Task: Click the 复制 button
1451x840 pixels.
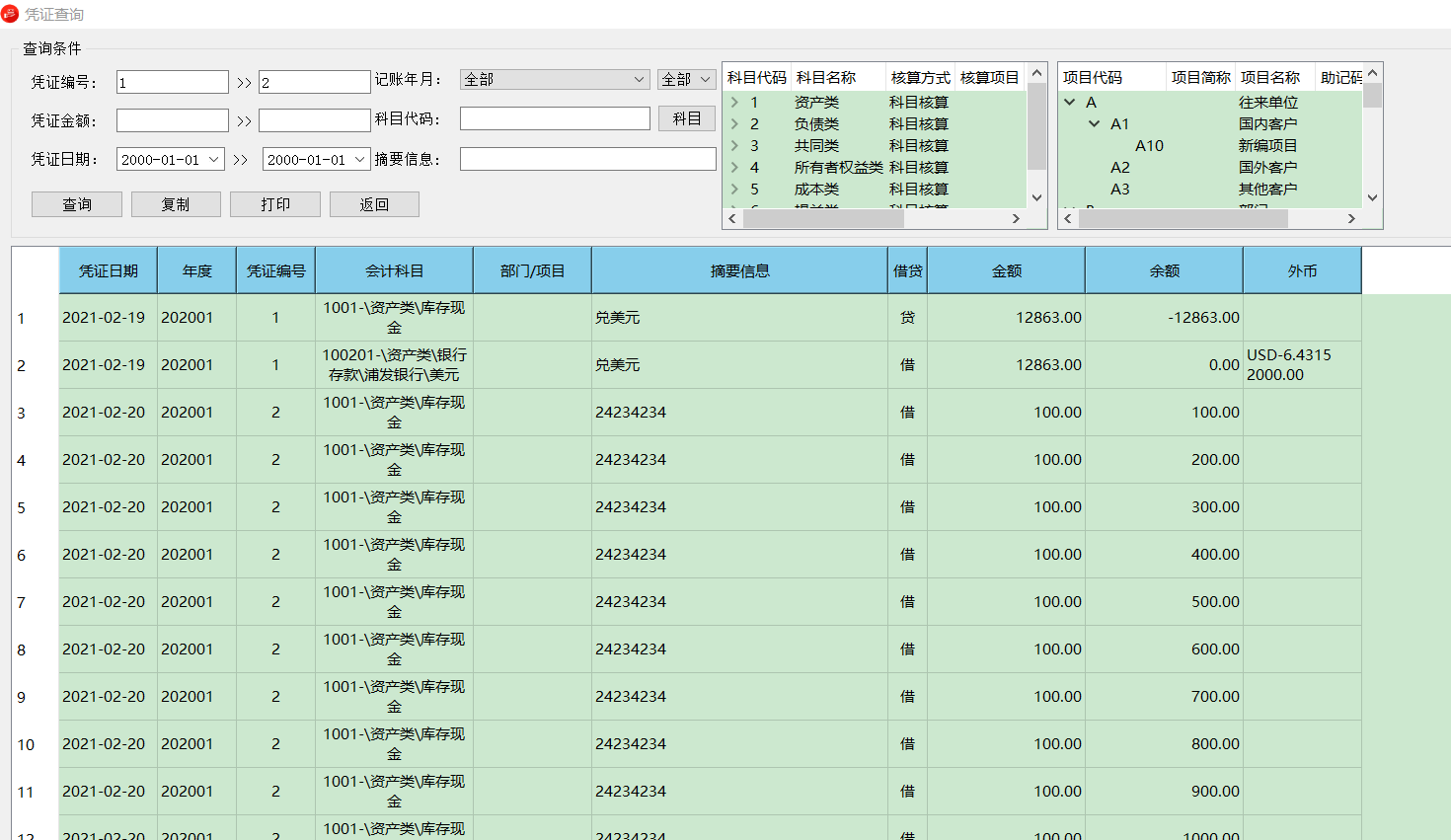Action: [176, 204]
